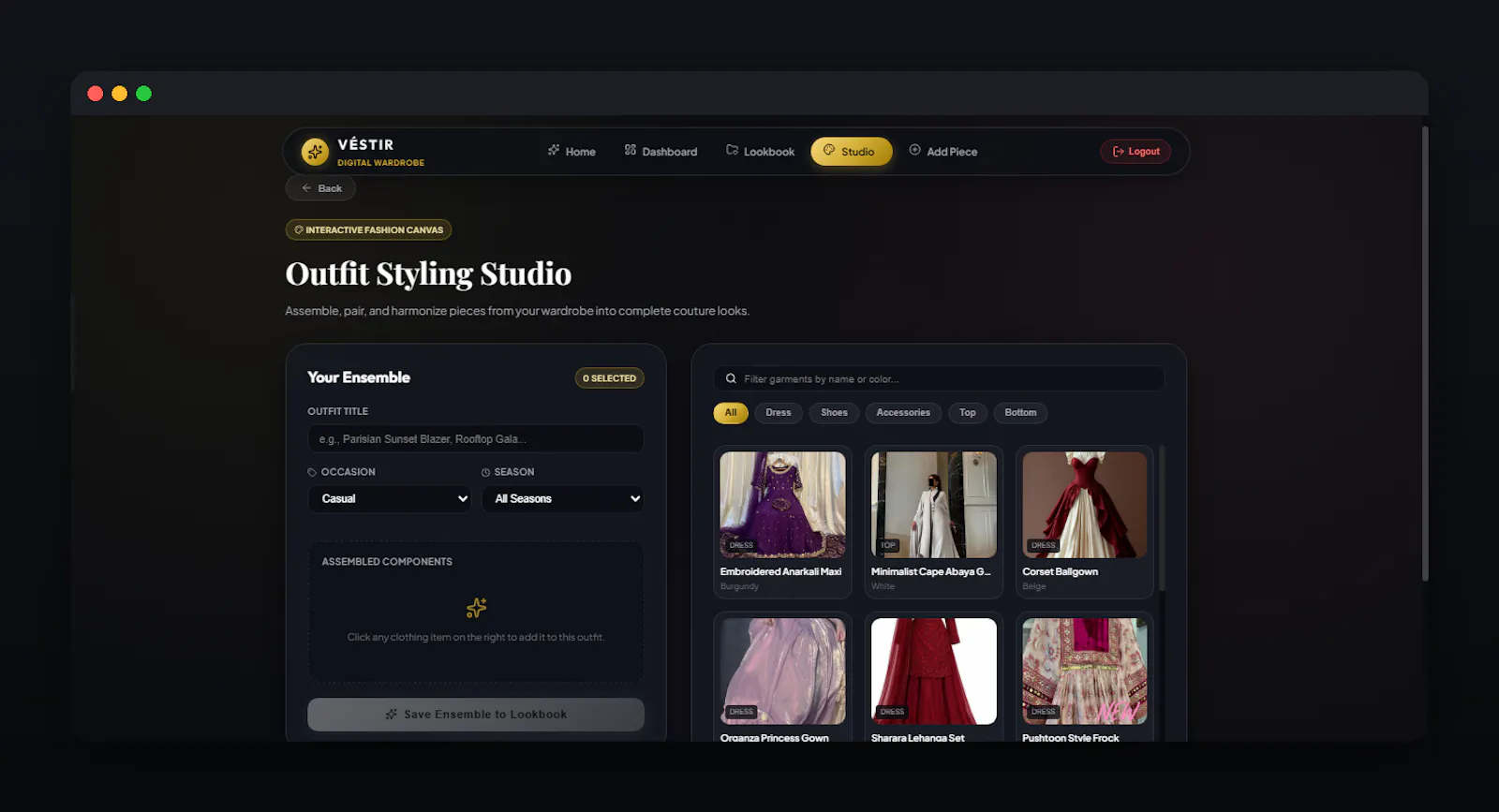Click the garment list scrollbar

pyautogui.click(x=1162, y=518)
